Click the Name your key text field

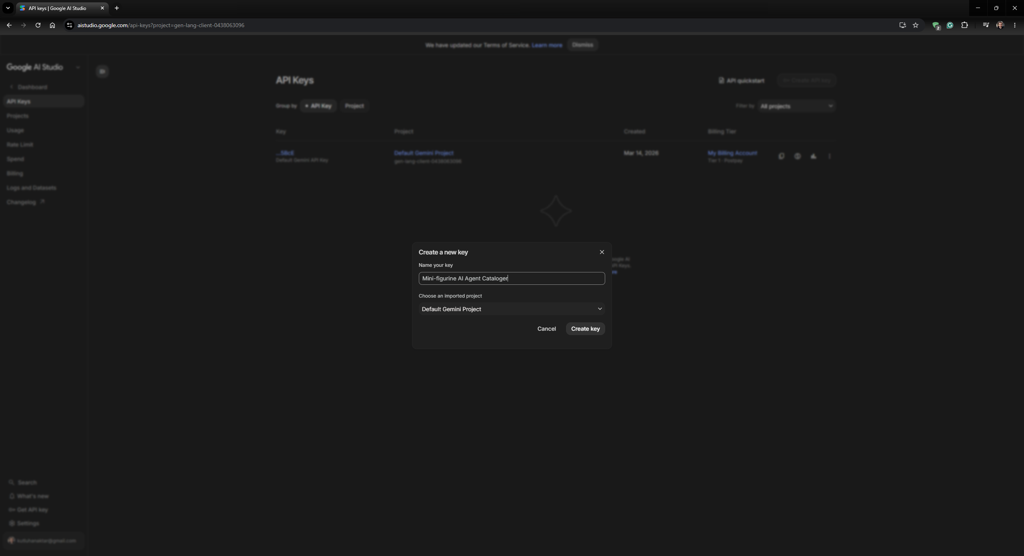pyautogui.click(x=511, y=278)
